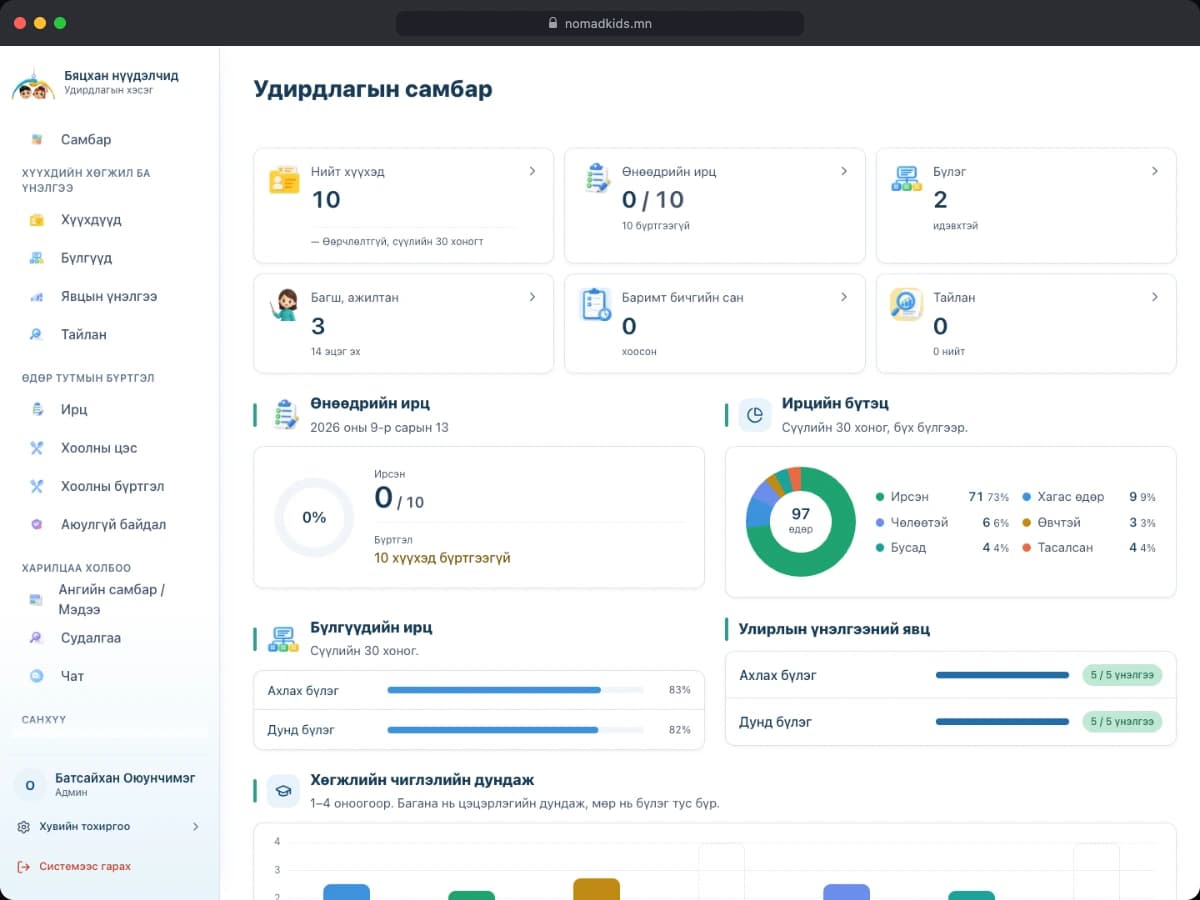Click the Судалгаа sidebar icon
Image resolution: width=1200 pixels, height=900 pixels.
pyautogui.click(x=37, y=638)
